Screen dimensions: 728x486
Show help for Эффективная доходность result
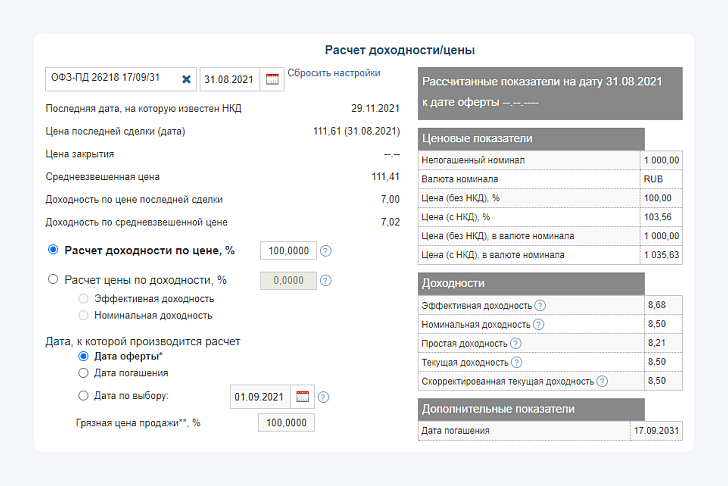[x=540, y=305]
